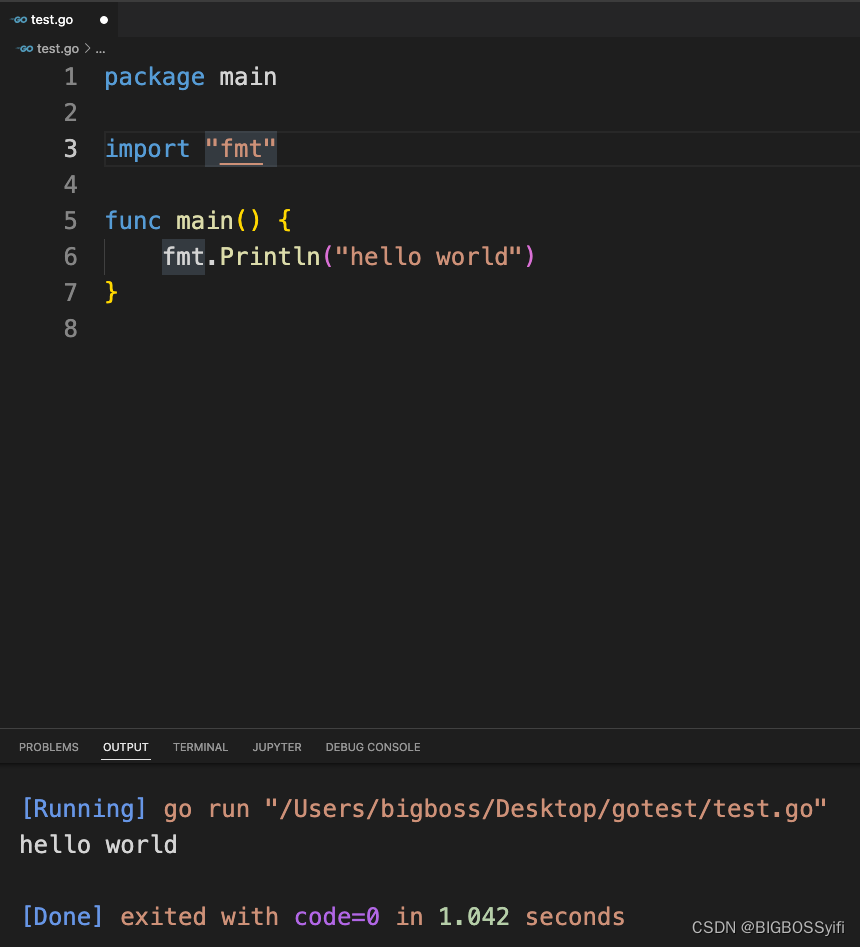Viewport: 860px width, 947px height.
Task: Click the test.go file path in output
Action: (x=546, y=808)
